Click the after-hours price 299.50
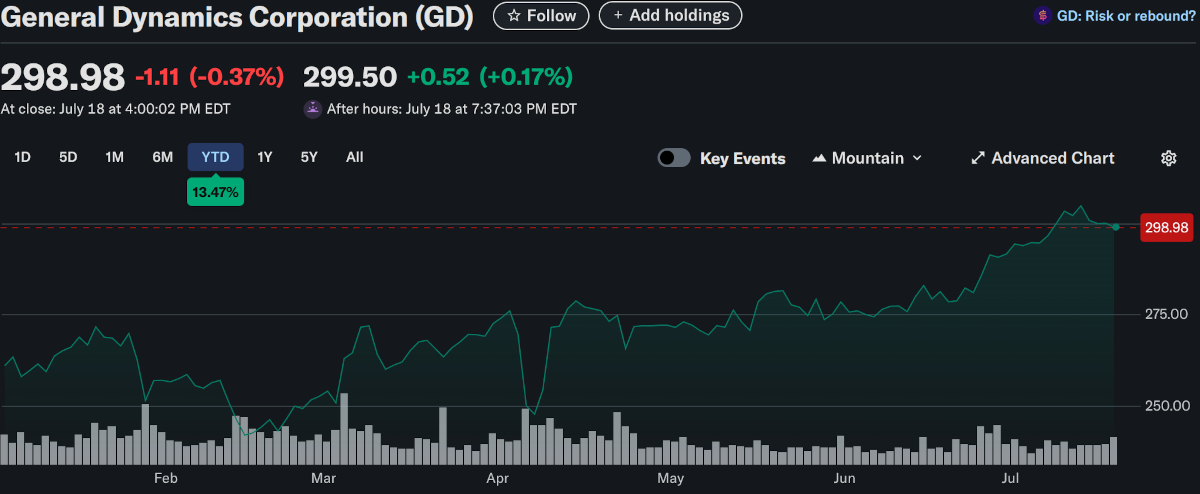This screenshot has height=494, width=1200. (x=350, y=76)
